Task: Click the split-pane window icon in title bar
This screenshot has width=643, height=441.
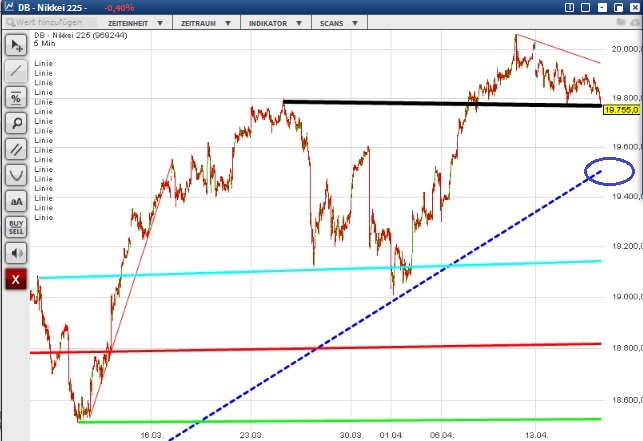Action: 569,7
